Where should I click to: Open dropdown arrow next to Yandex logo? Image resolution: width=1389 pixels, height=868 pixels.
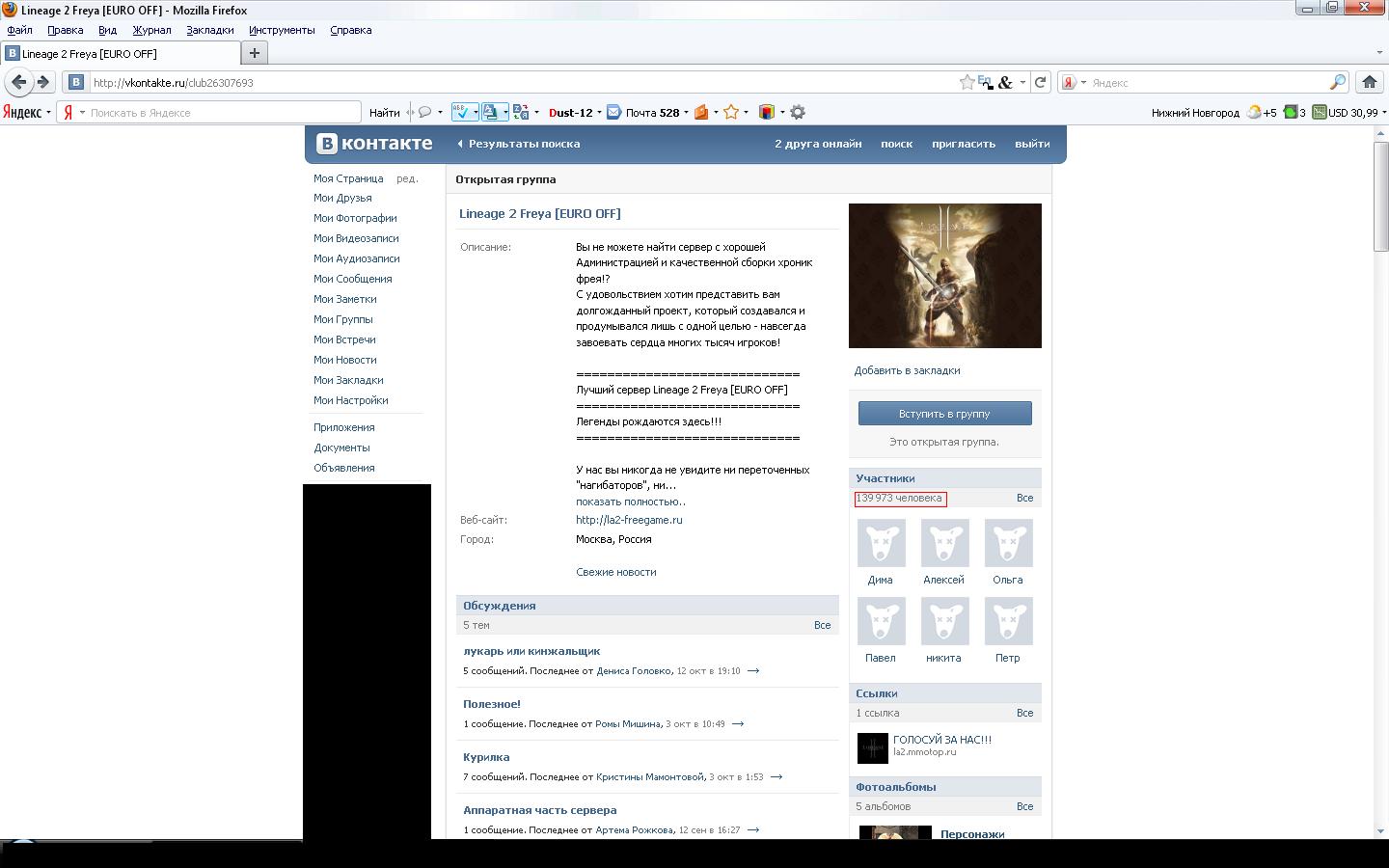[48, 112]
